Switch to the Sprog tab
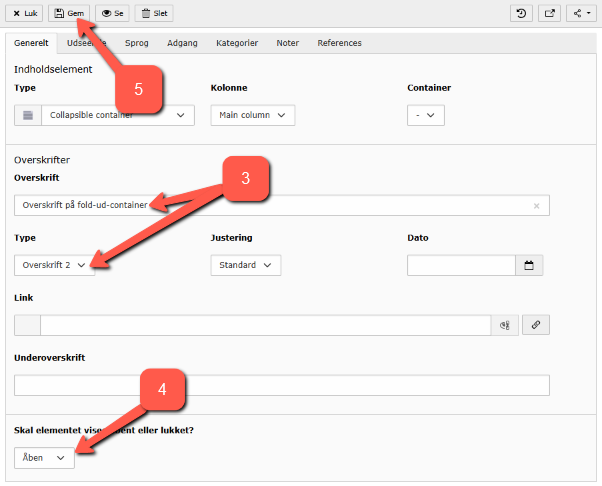 click(137, 43)
